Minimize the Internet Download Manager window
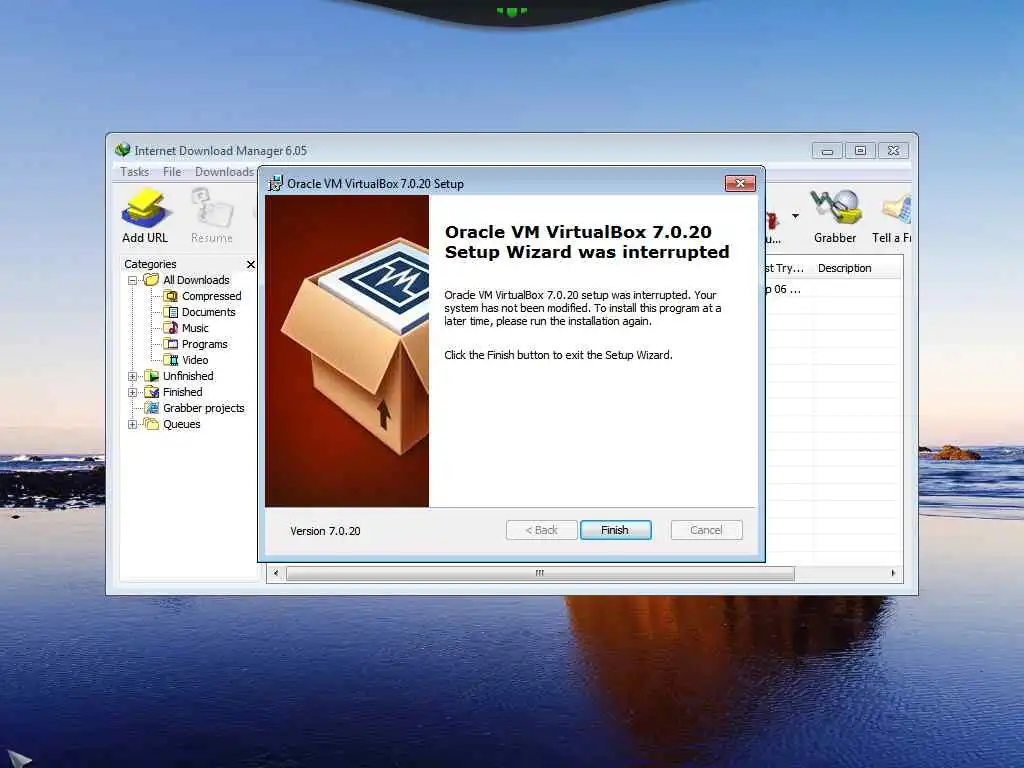This screenshot has height=768, width=1024. pyautogui.click(x=827, y=151)
